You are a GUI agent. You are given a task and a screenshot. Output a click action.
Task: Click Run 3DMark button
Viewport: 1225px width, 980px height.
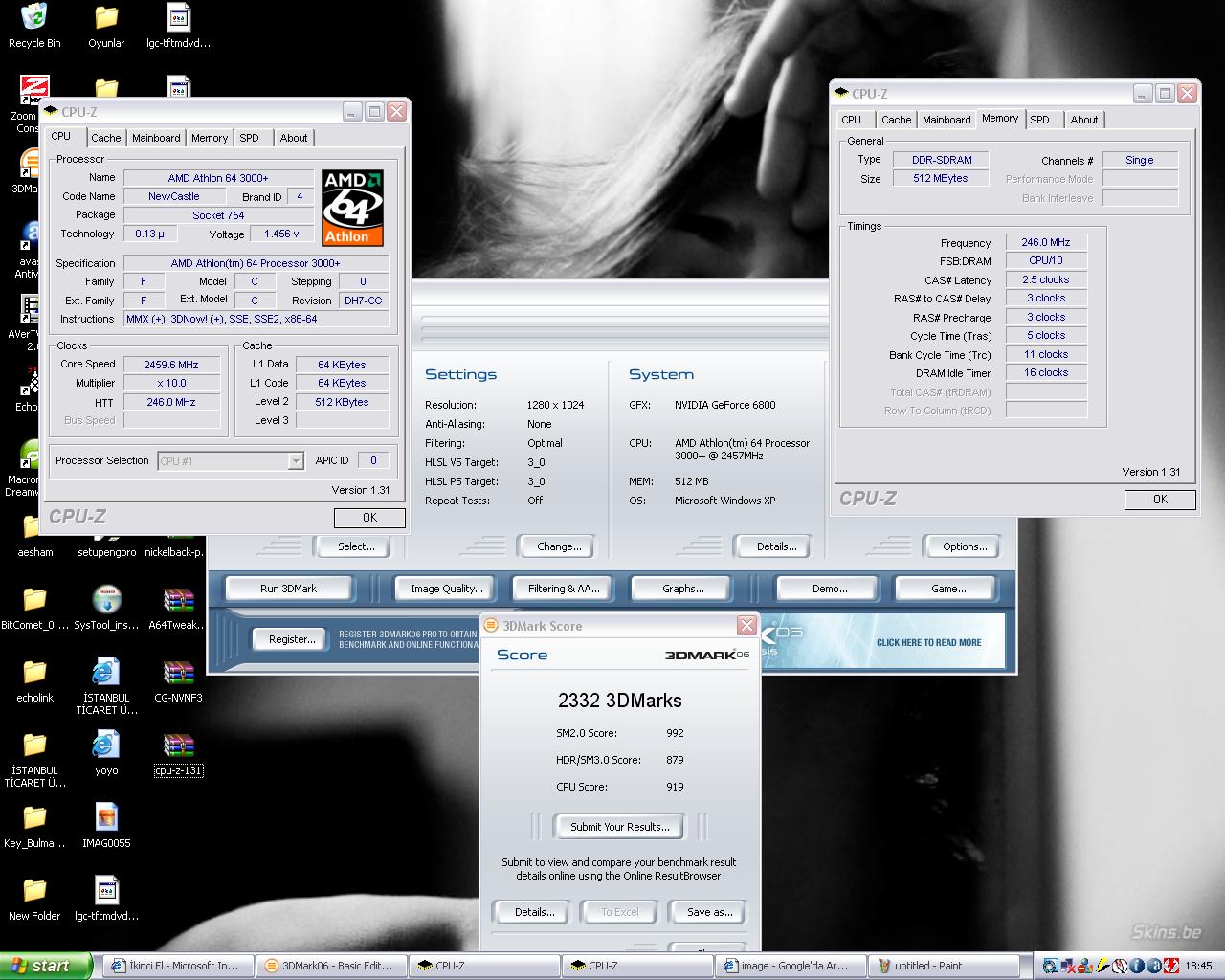(x=288, y=589)
